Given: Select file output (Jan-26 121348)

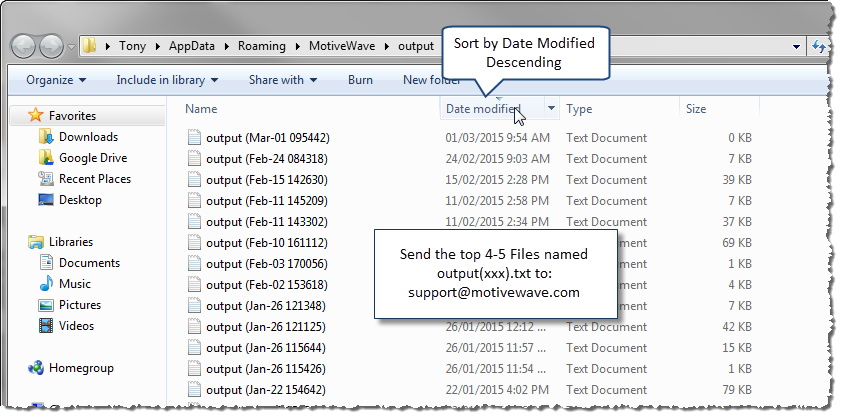Looking at the screenshot, I should [265, 306].
